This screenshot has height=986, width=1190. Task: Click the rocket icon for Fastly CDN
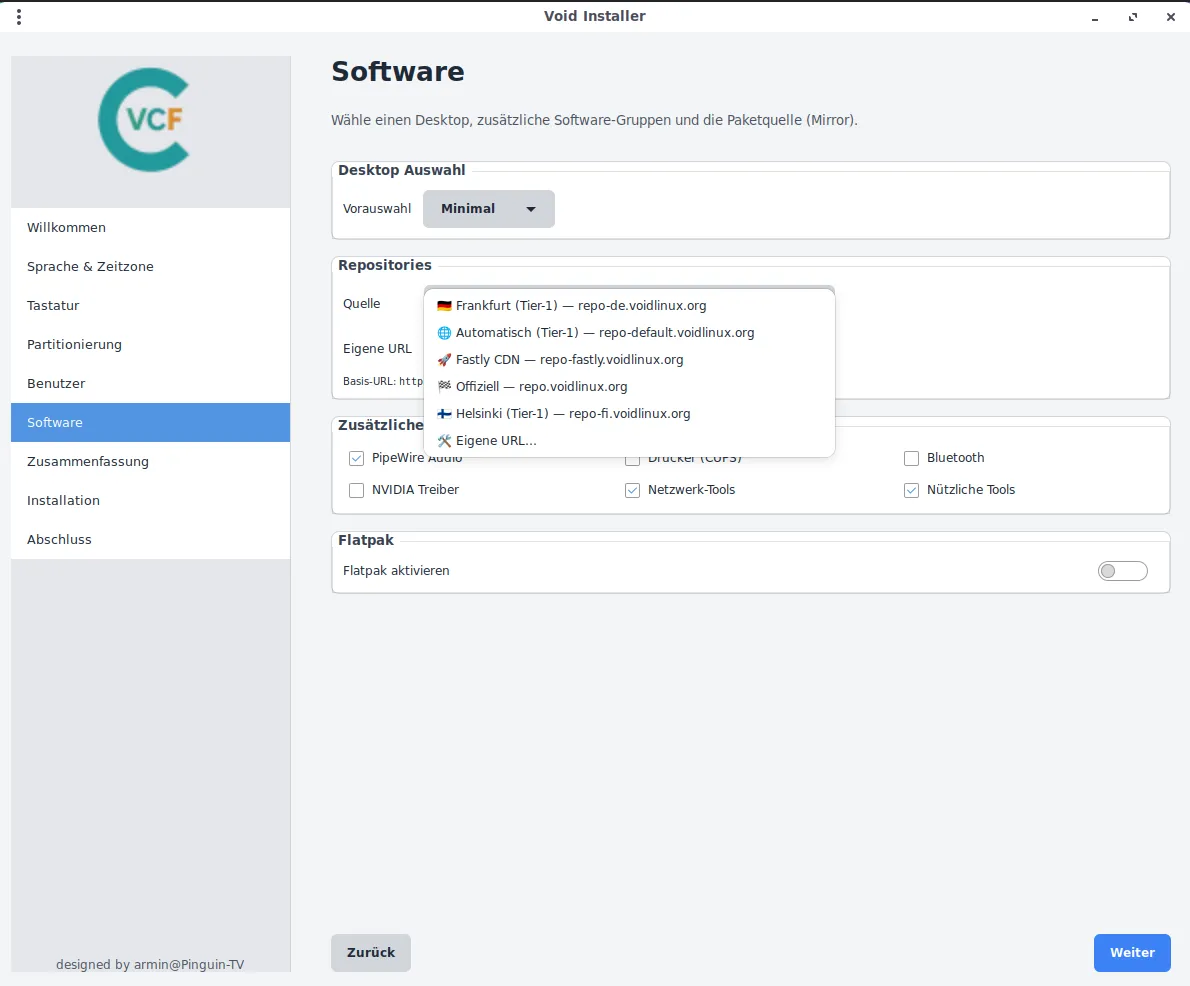click(444, 360)
